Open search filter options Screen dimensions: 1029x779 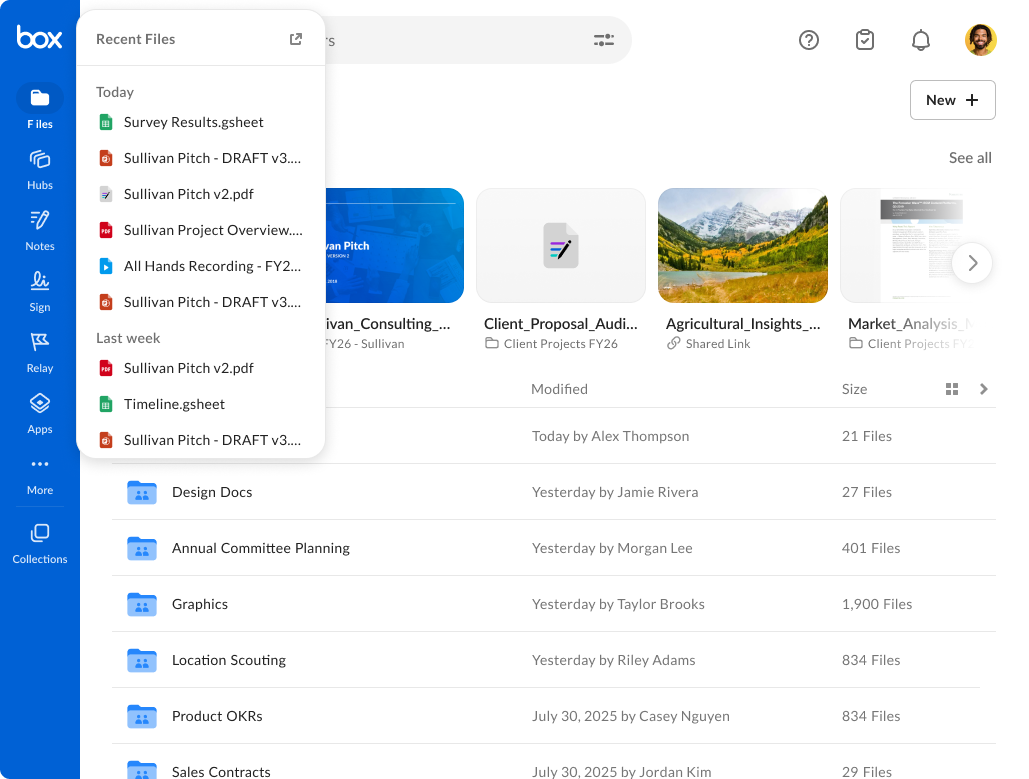pyautogui.click(x=604, y=40)
